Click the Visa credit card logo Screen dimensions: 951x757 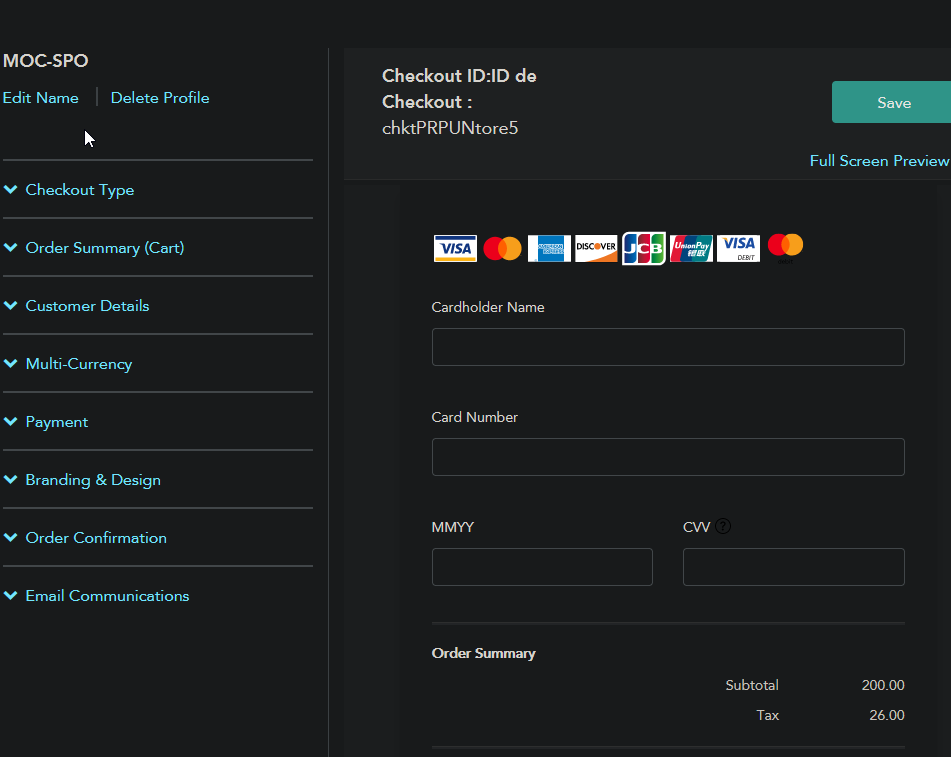(x=455, y=248)
